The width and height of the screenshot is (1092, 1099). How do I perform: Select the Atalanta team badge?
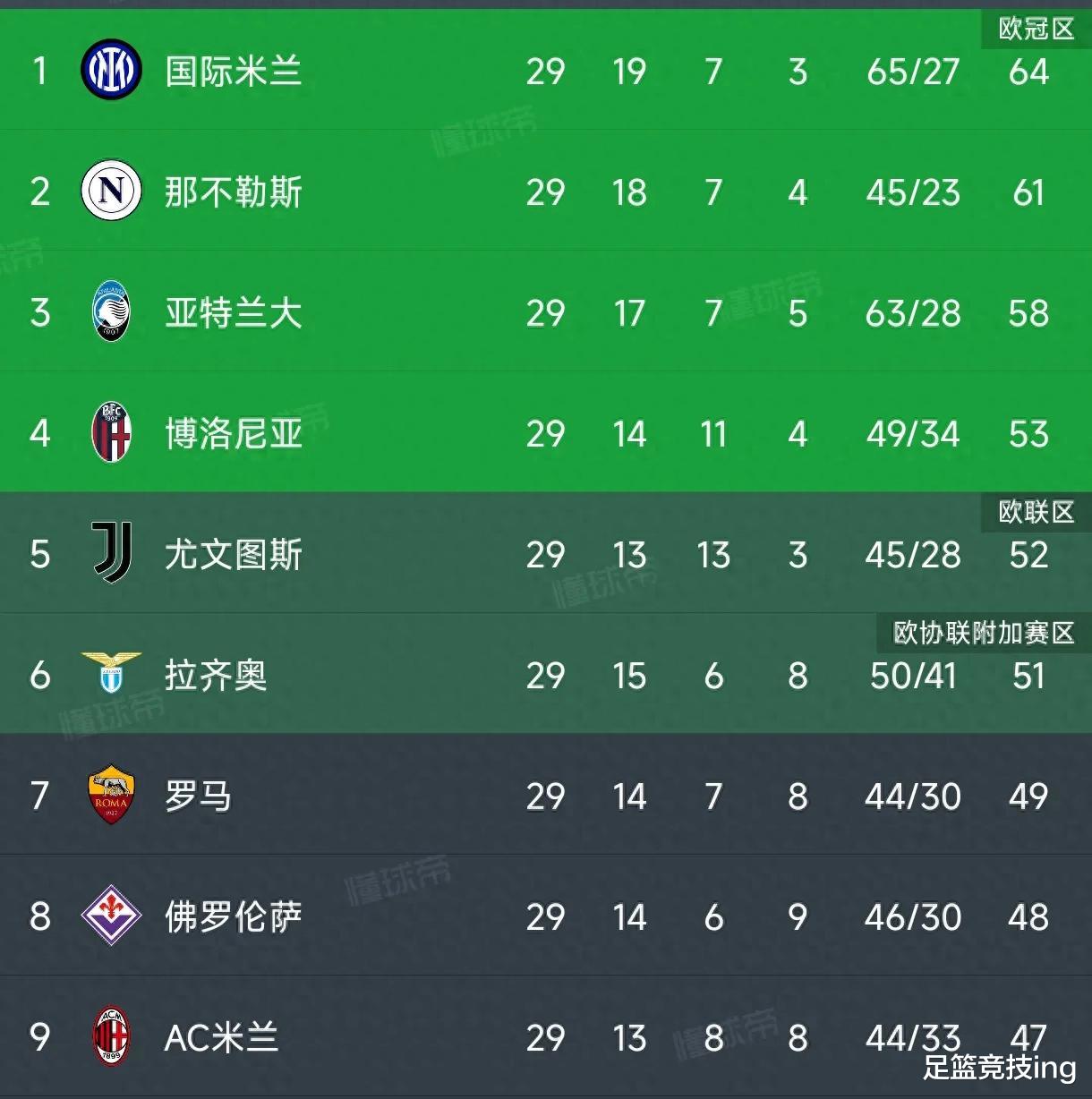click(112, 311)
